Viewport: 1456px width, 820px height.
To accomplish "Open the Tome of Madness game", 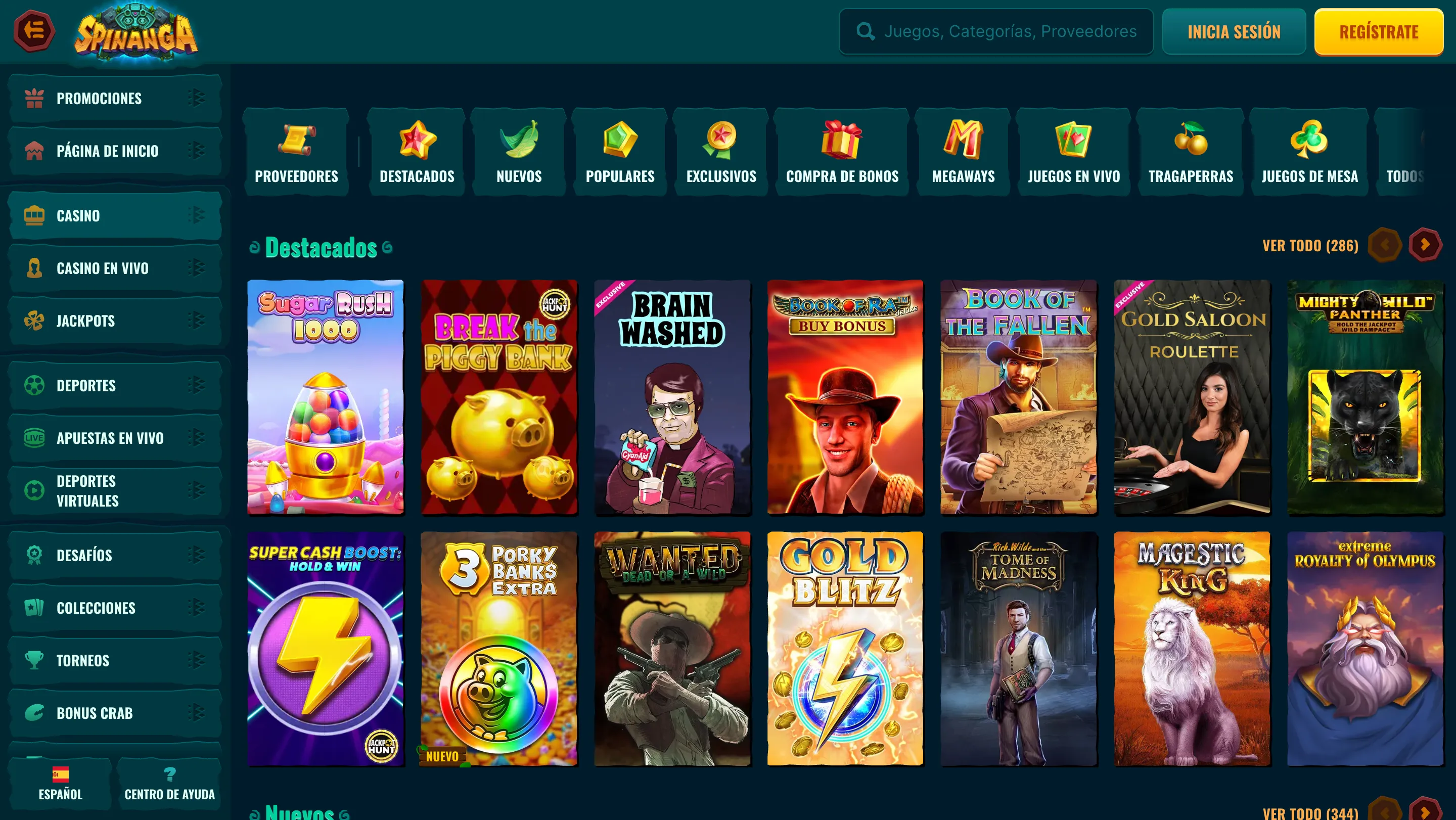I will [1019, 649].
